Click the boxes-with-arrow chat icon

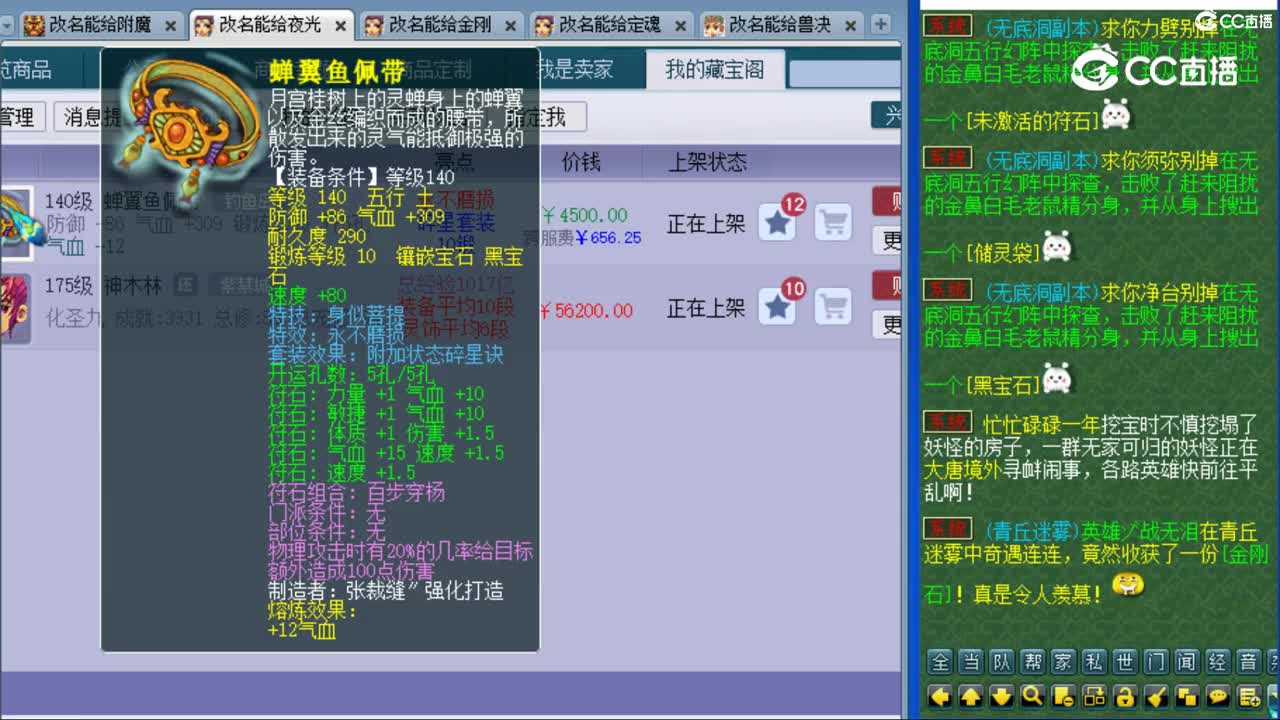click(1094, 696)
